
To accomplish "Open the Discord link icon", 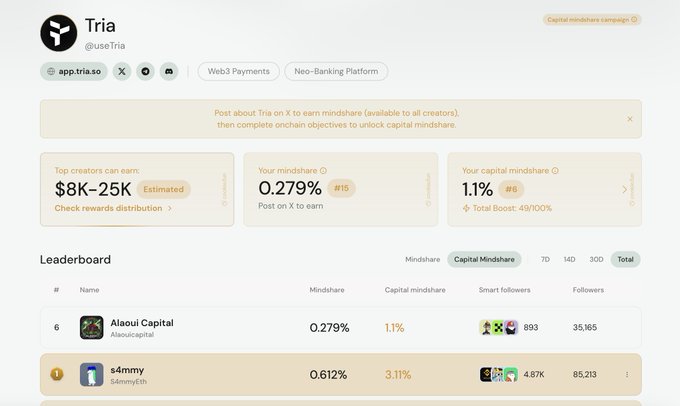I will (x=169, y=71).
